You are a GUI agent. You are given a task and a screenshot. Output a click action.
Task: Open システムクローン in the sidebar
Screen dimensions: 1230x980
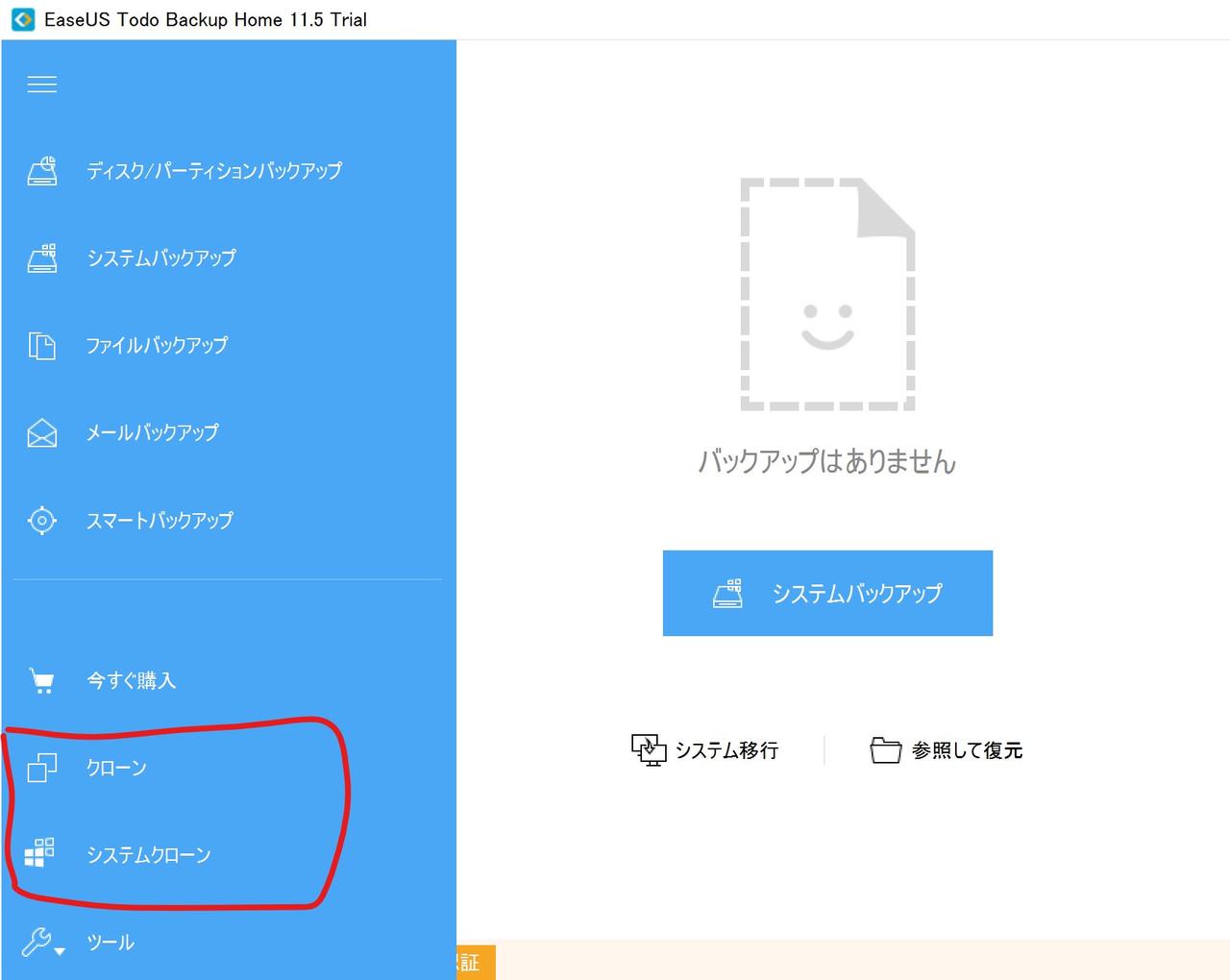point(149,855)
